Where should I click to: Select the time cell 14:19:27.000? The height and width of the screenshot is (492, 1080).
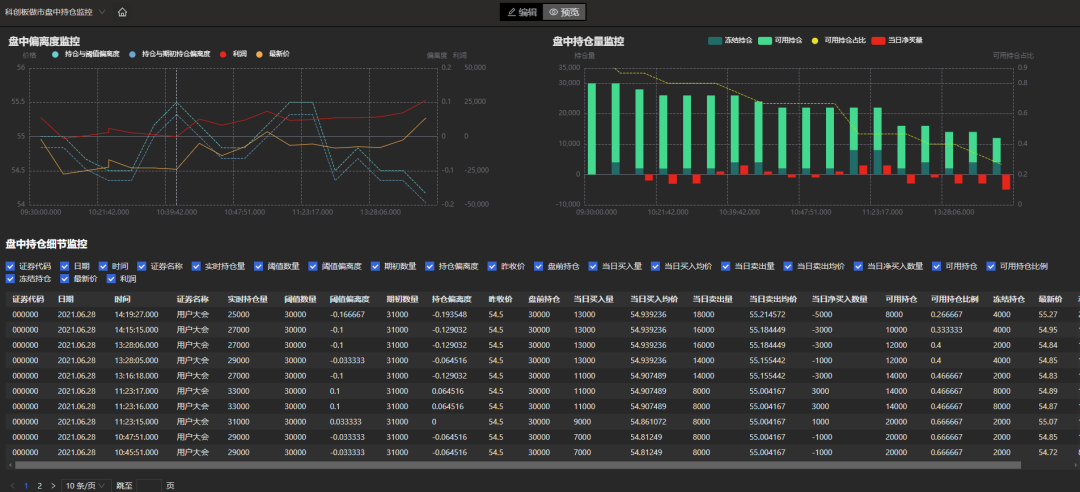point(136,314)
